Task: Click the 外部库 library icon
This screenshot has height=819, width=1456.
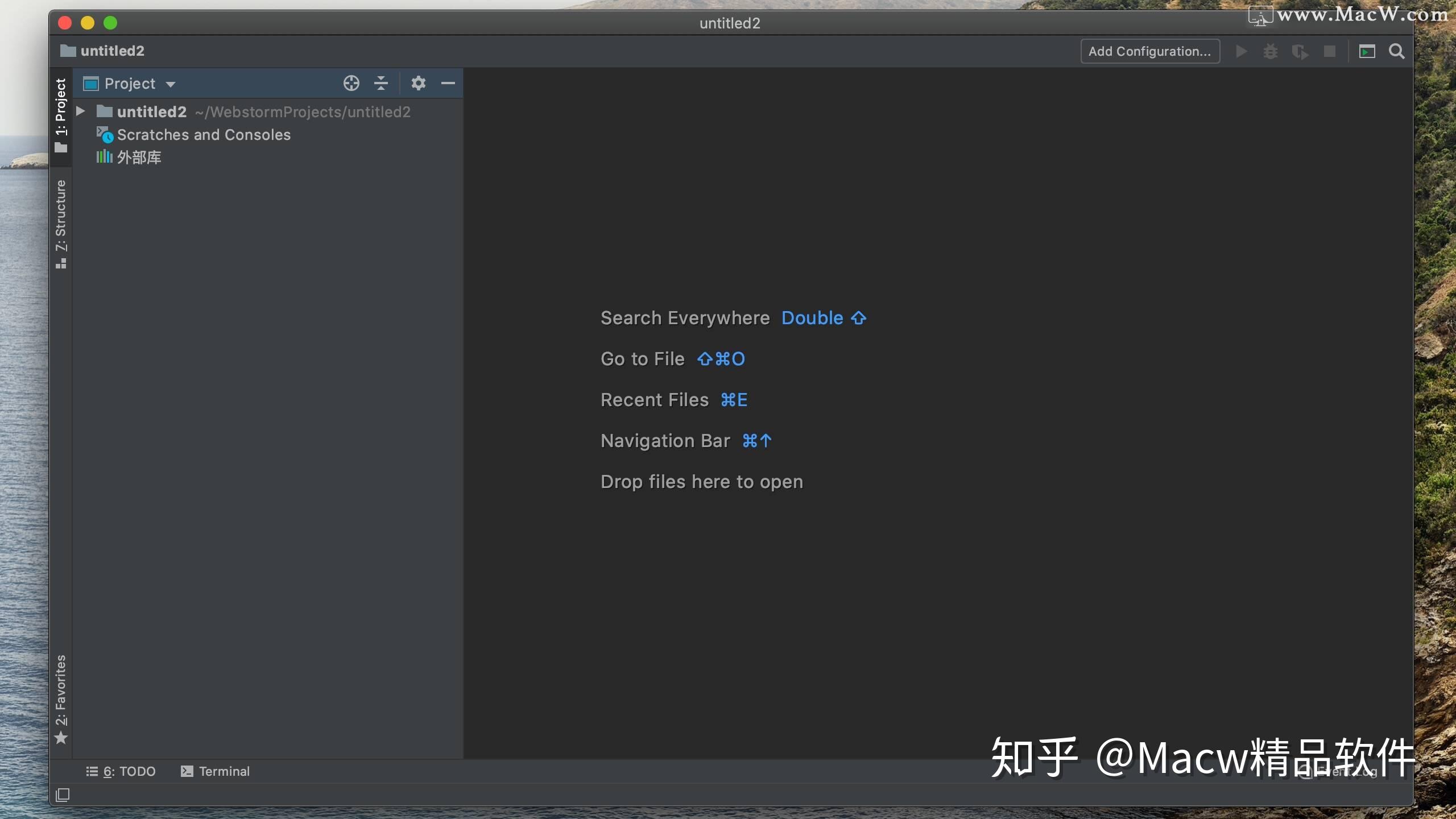Action: (104, 157)
